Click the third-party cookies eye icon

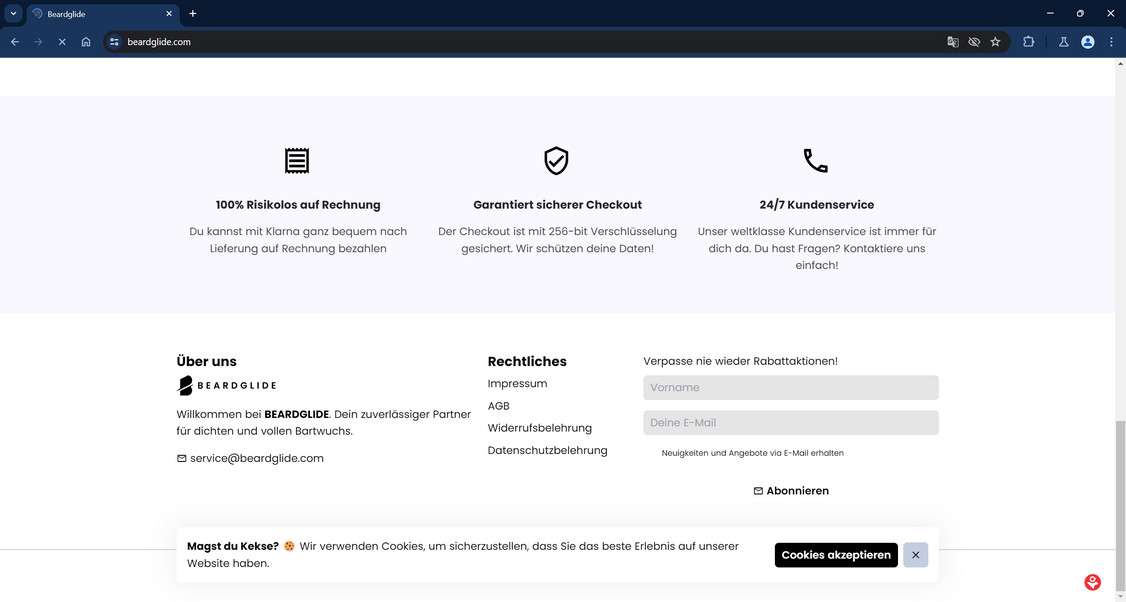coord(974,42)
